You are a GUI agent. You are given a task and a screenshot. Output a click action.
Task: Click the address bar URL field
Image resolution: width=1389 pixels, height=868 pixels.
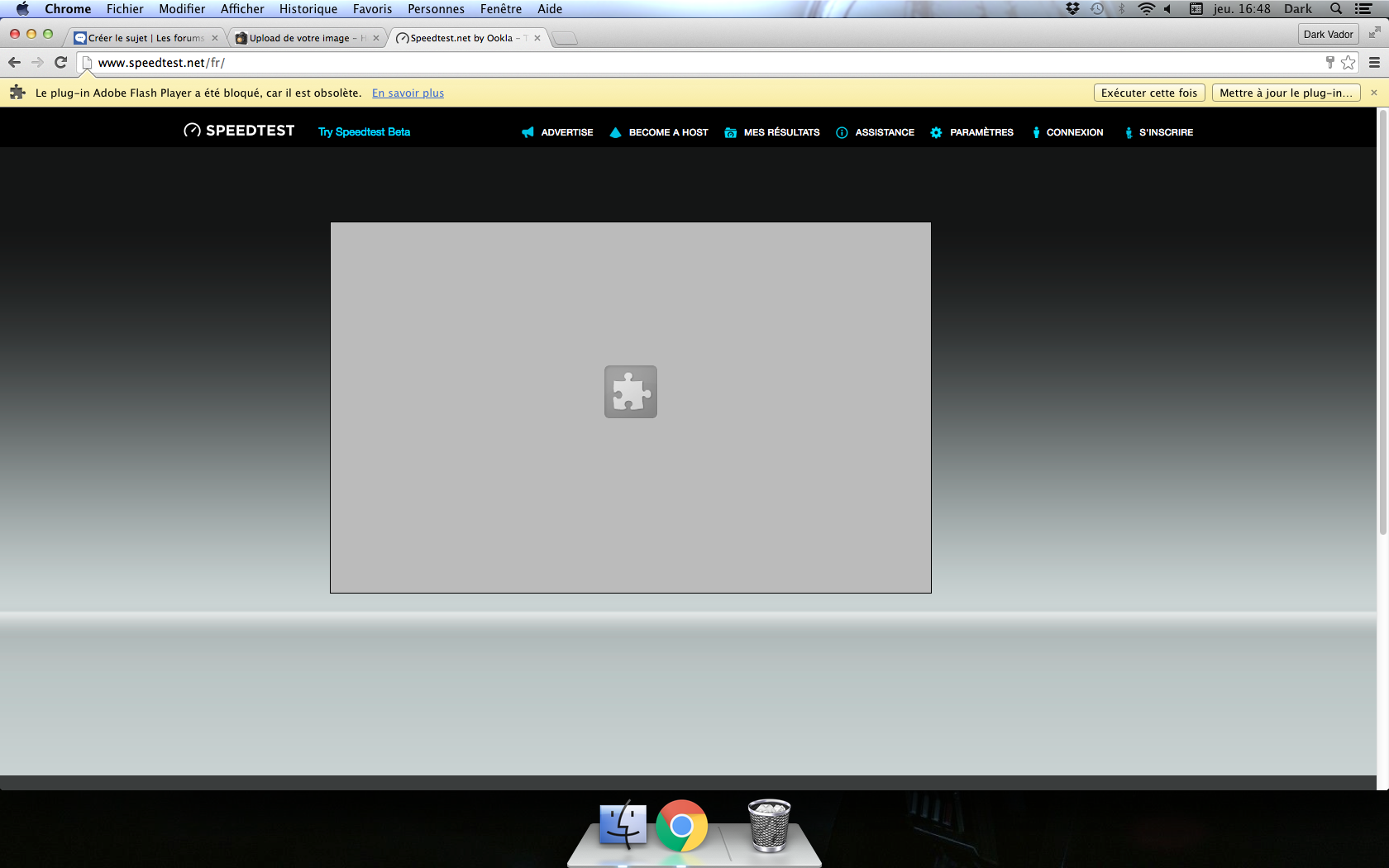pyautogui.click(x=661, y=63)
